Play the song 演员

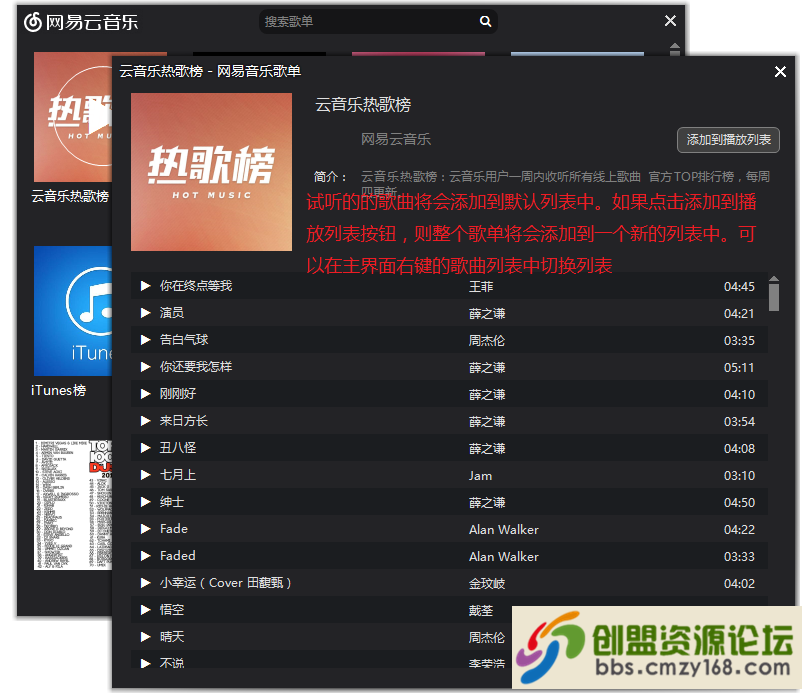point(146,313)
